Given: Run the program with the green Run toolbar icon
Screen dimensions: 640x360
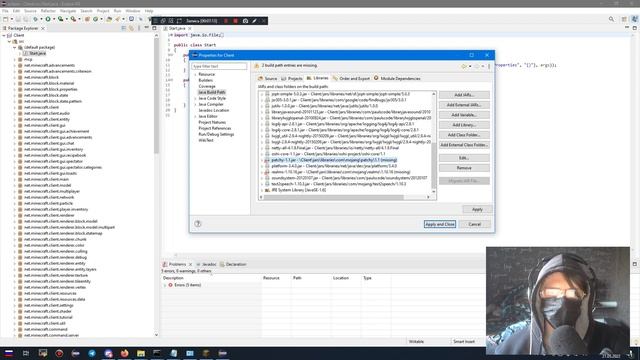Looking at the screenshot, I should pos(48,19).
